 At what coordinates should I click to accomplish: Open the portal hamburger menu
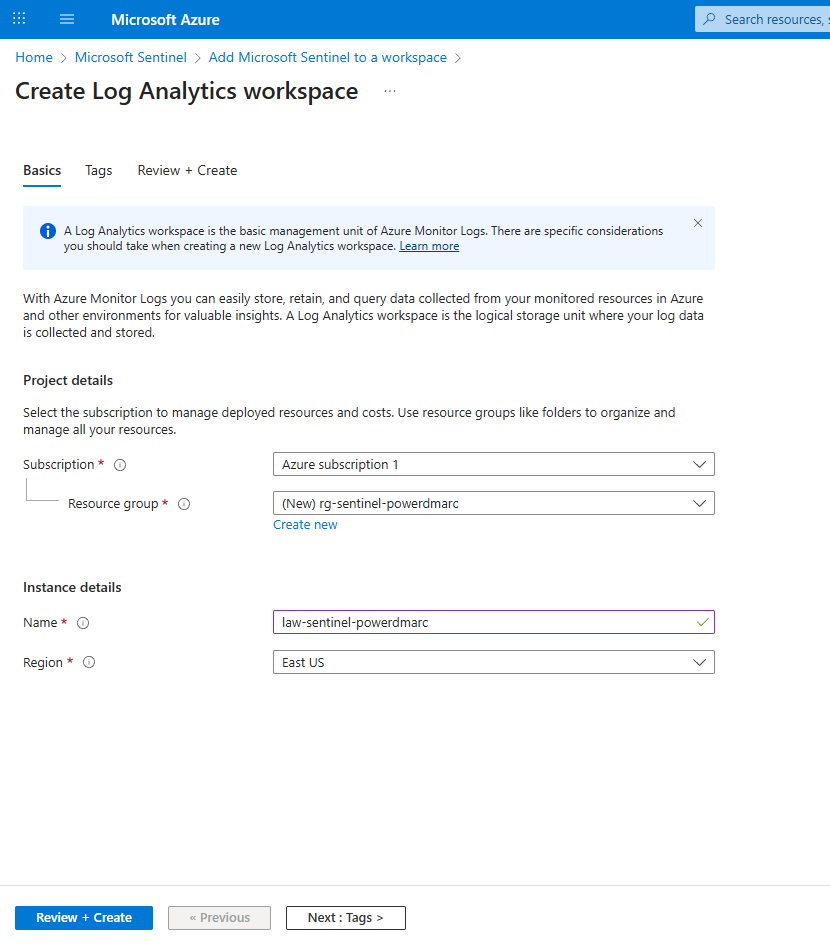click(67, 19)
